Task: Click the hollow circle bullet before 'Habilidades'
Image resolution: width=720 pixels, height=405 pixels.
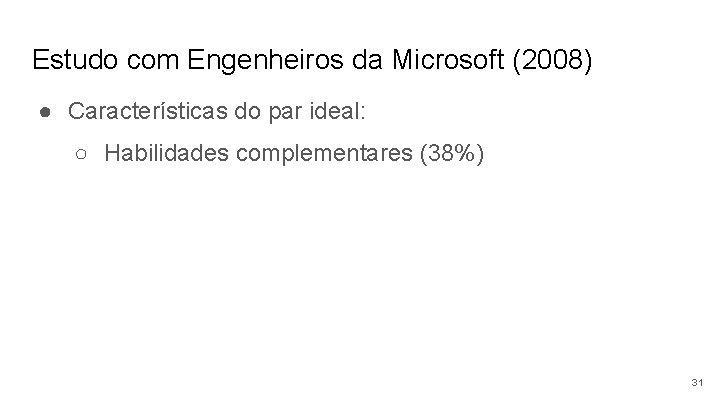Action: tap(81, 154)
